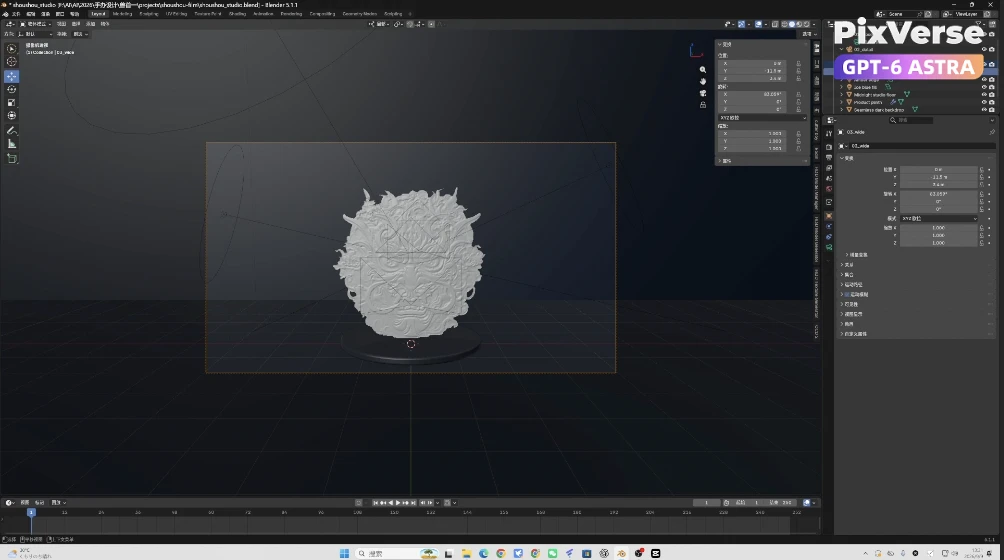Switch to wireframe viewport shading
Image resolution: width=1004 pixels, height=560 pixels.
[x=784, y=24]
